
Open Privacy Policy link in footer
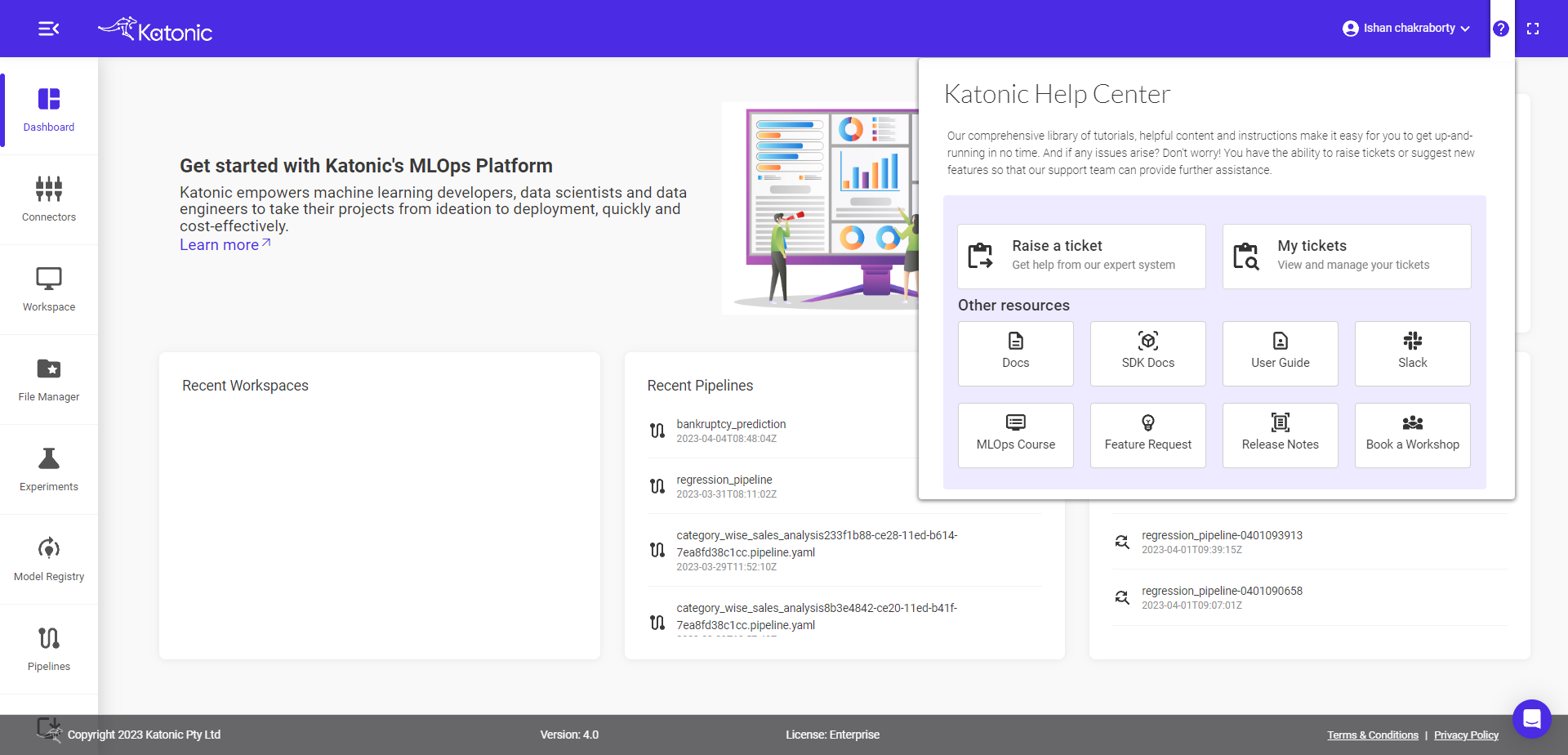click(x=1466, y=735)
